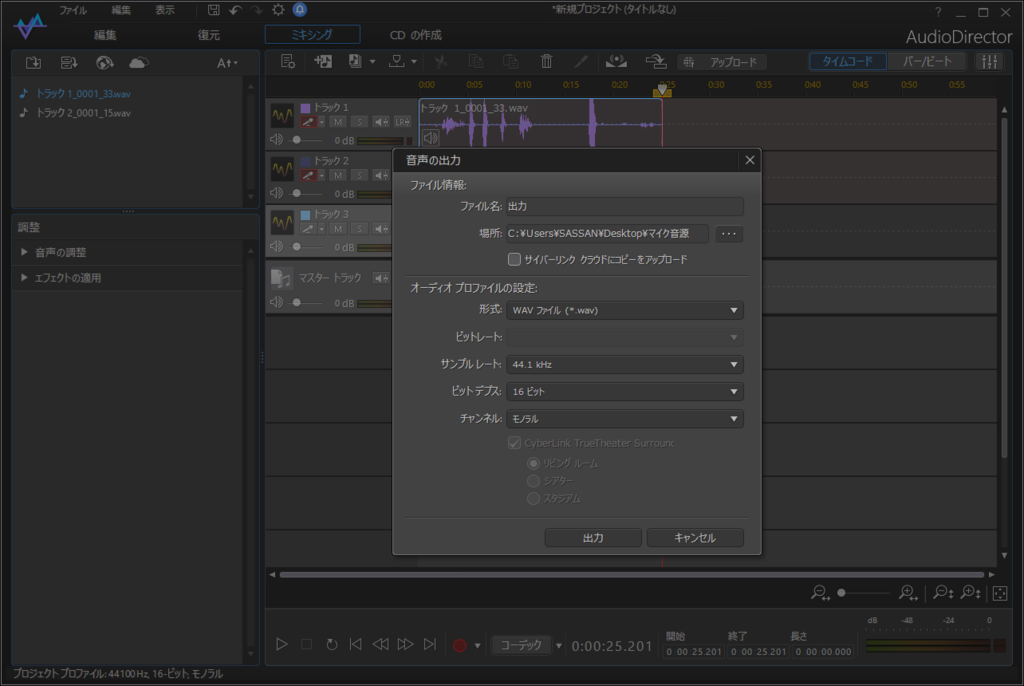Screen dimensions: 1024x686
Task: Open the settings gear icon
Action: pyautogui.click(x=278, y=10)
